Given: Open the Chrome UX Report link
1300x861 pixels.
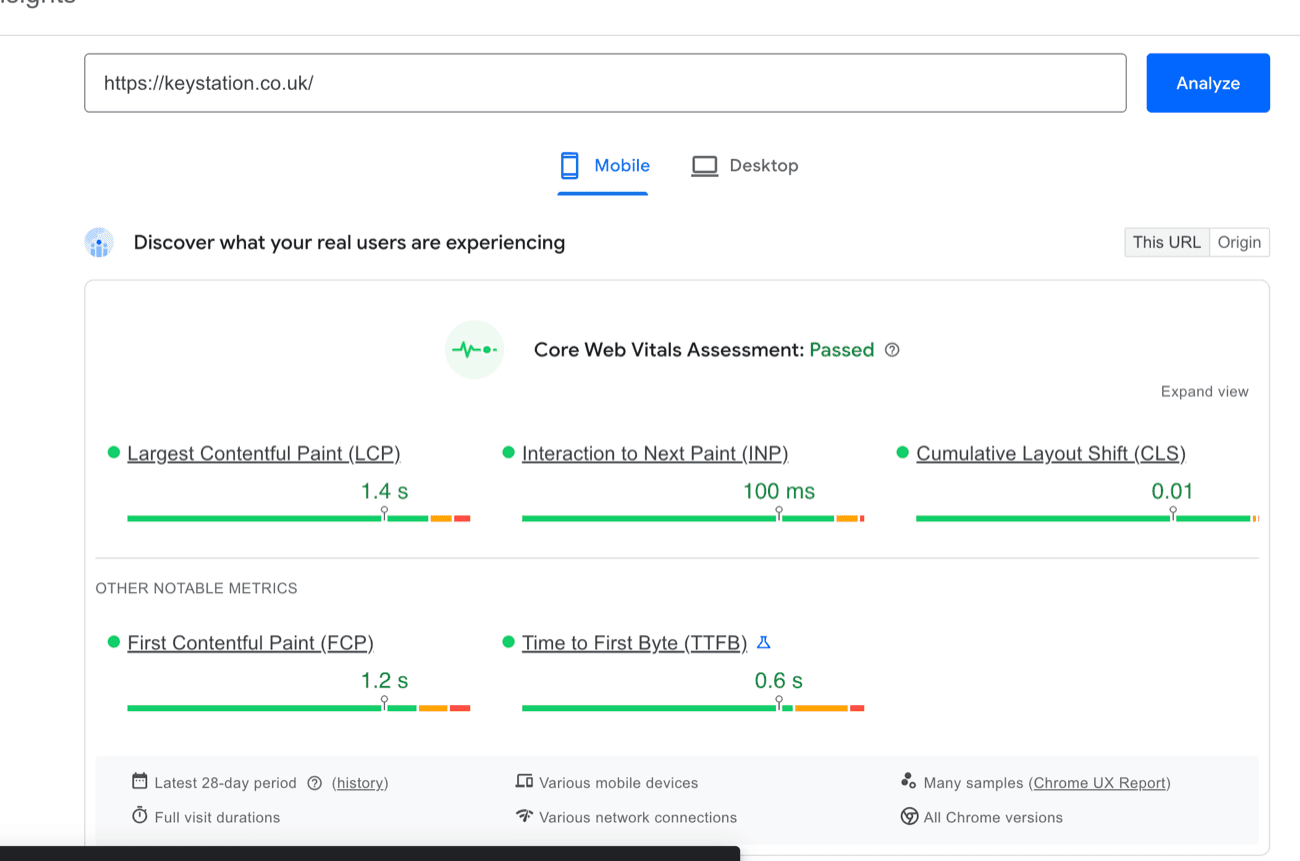Looking at the screenshot, I should (1099, 783).
